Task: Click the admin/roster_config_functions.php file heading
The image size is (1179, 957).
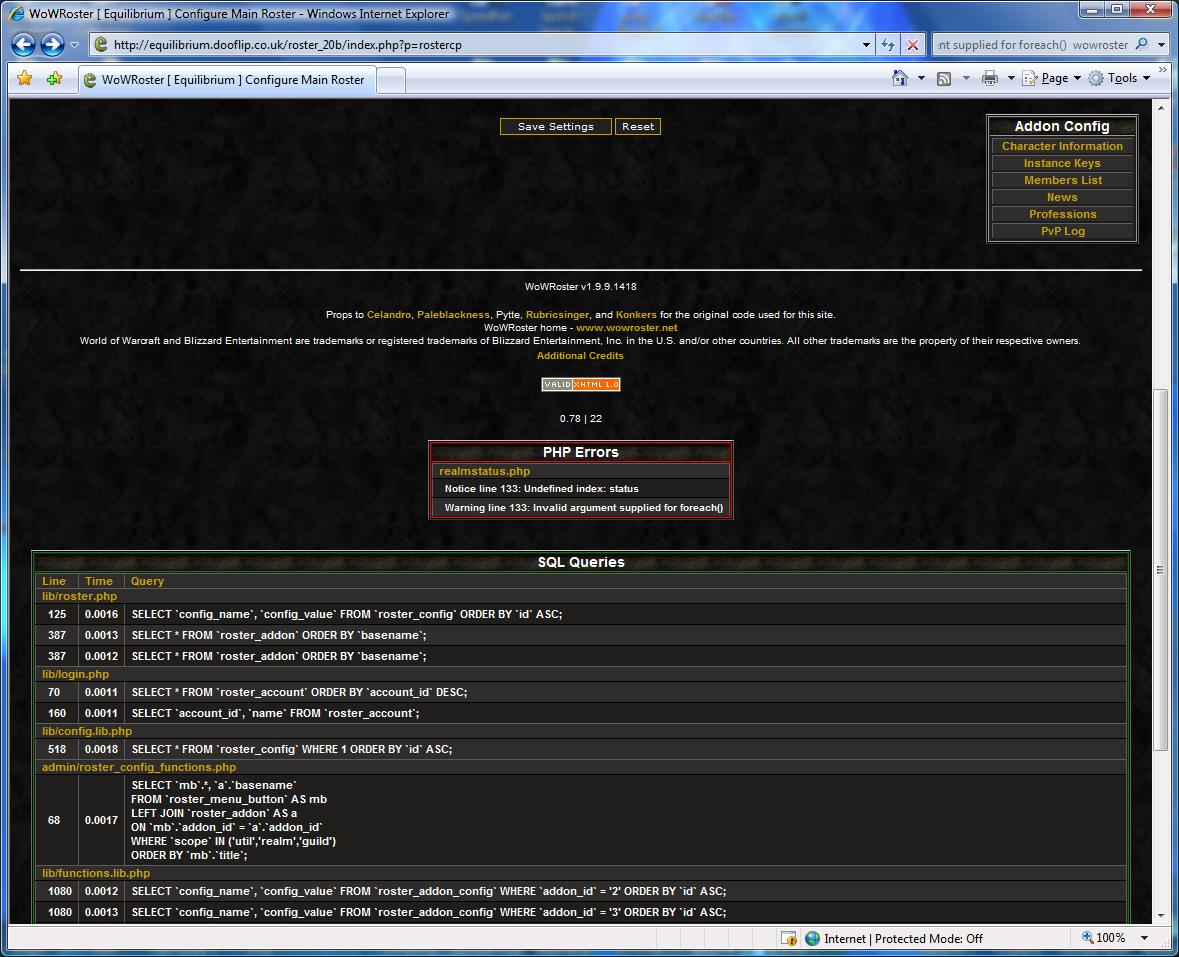Action: coord(139,768)
